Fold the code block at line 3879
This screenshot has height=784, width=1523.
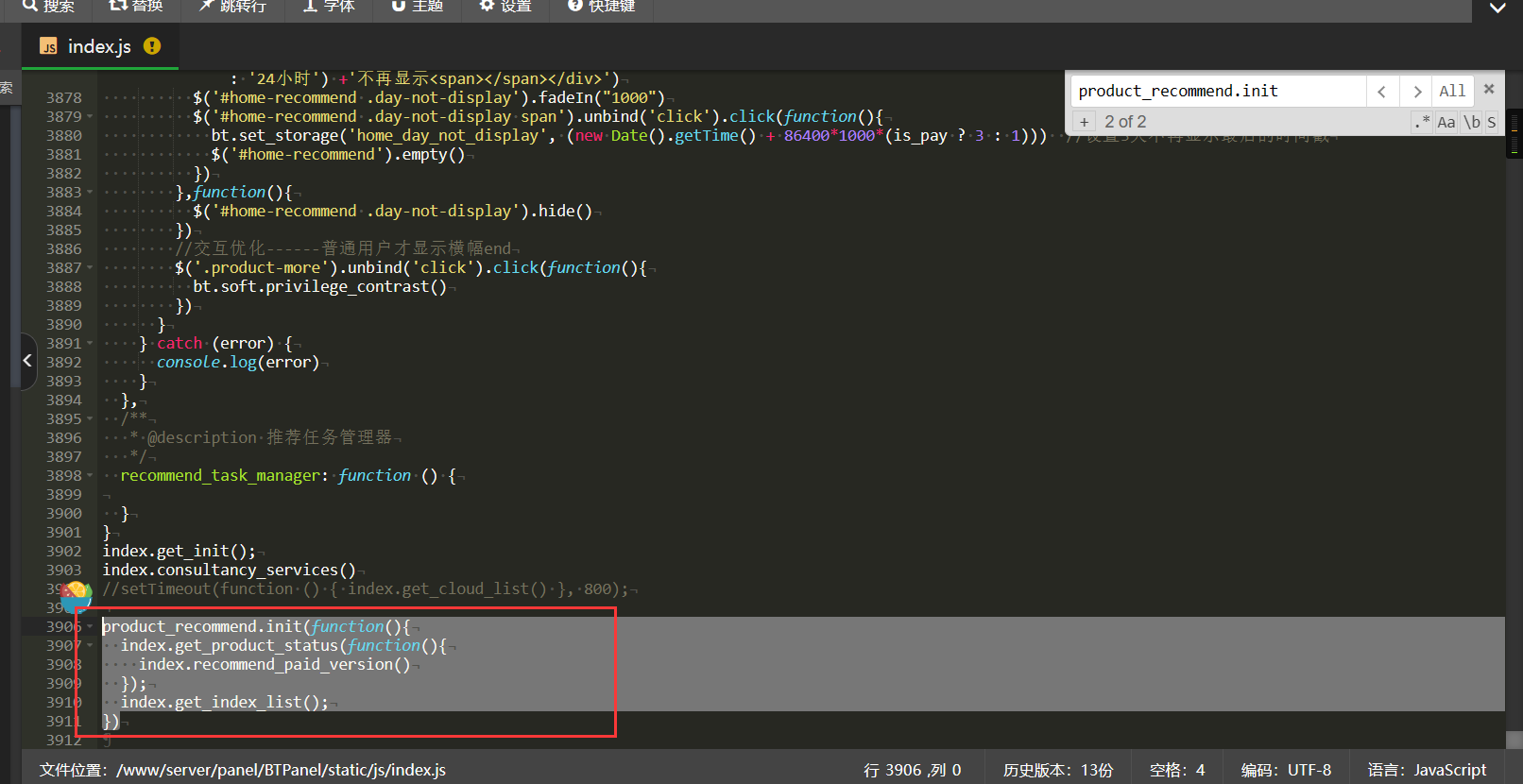point(90,116)
